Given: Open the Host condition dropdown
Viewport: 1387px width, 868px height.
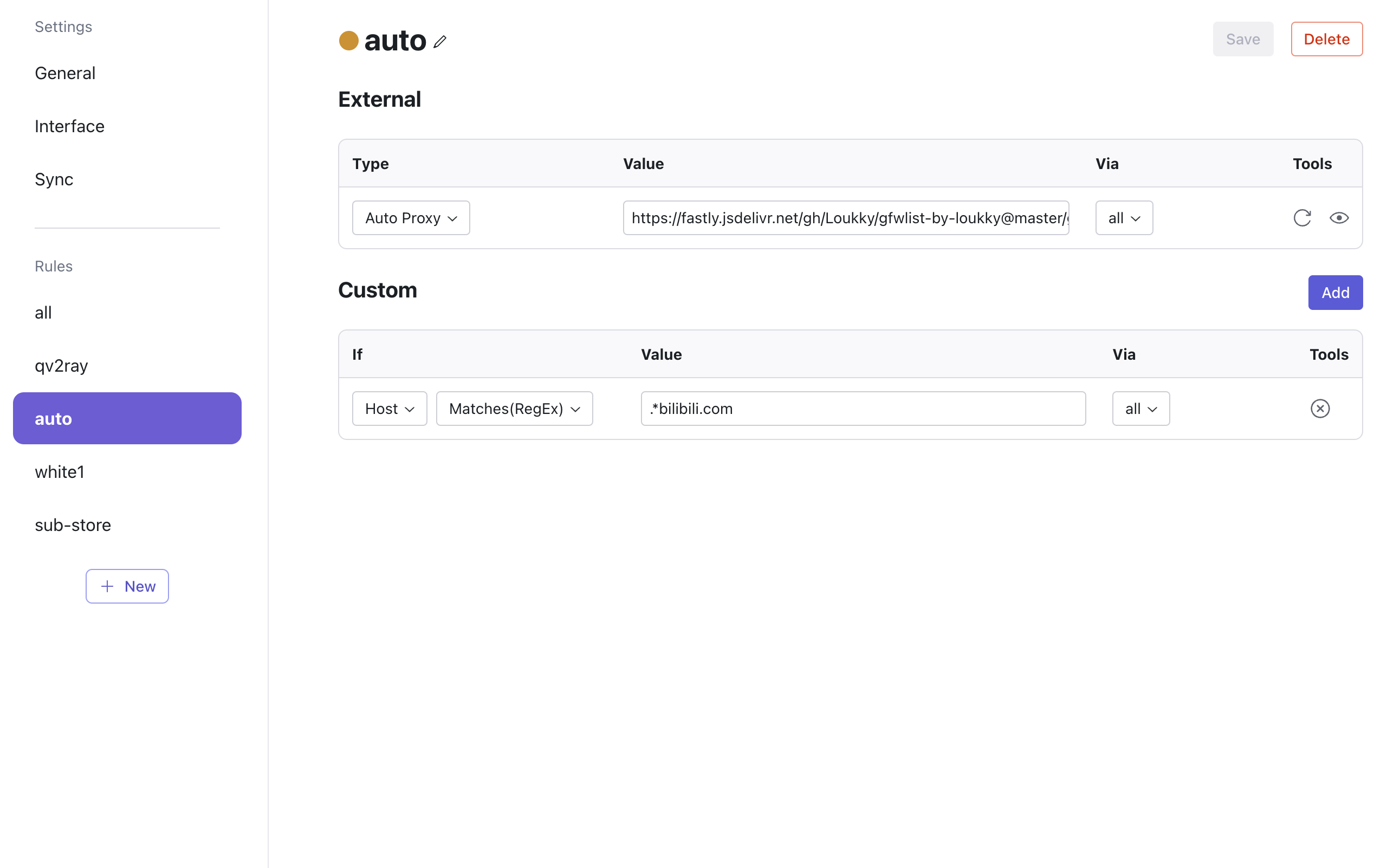Looking at the screenshot, I should pyautogui.click(x=389, y=408).
